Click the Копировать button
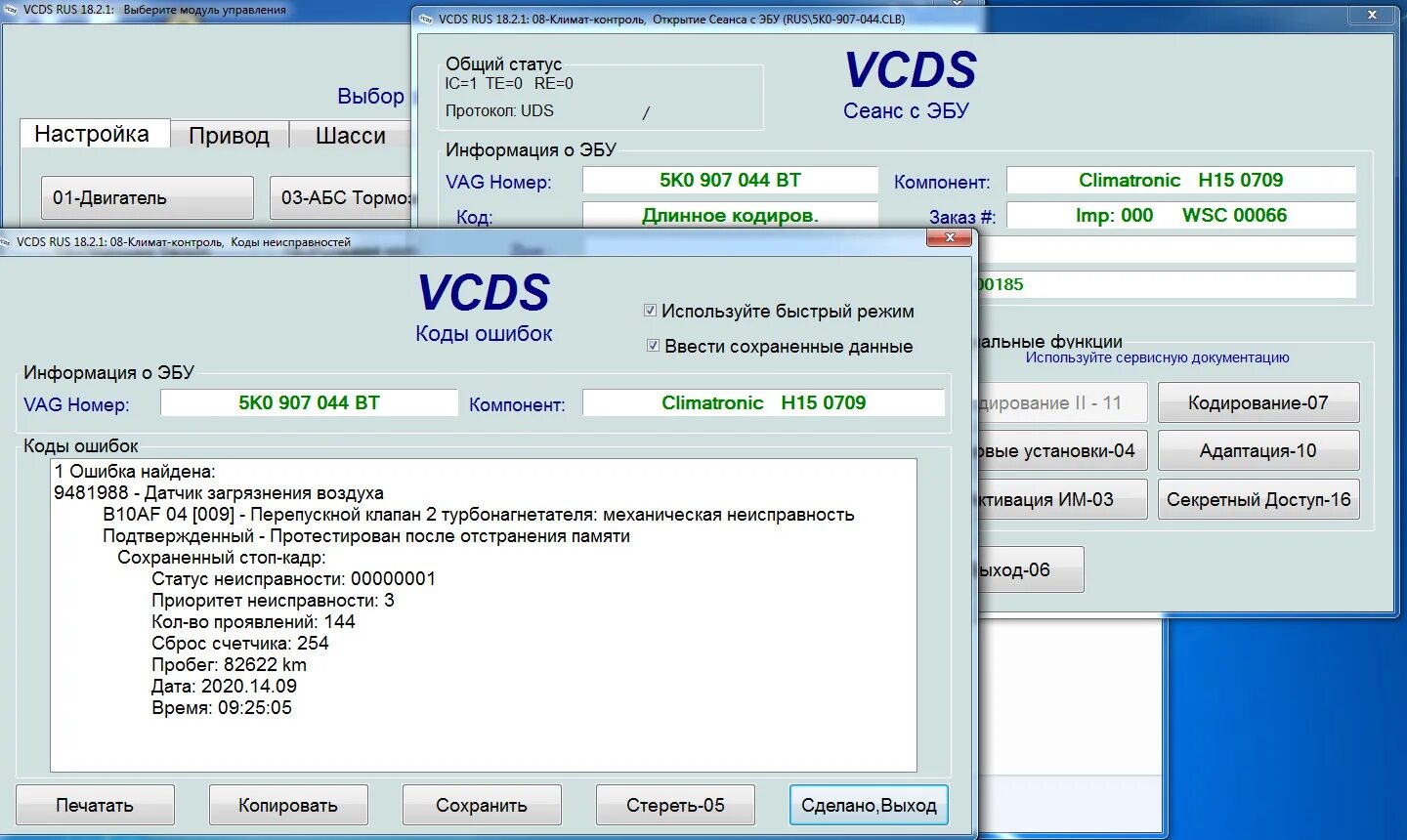Screen dimensions: 1407x840 pyautogui.click(x=288, y=805)
